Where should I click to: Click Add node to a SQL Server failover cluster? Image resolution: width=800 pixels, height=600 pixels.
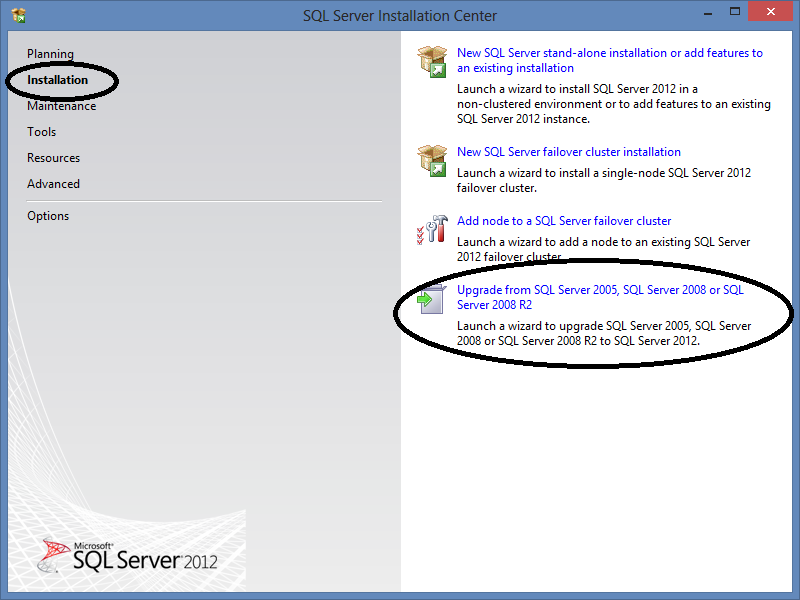(x=564, y=221)
